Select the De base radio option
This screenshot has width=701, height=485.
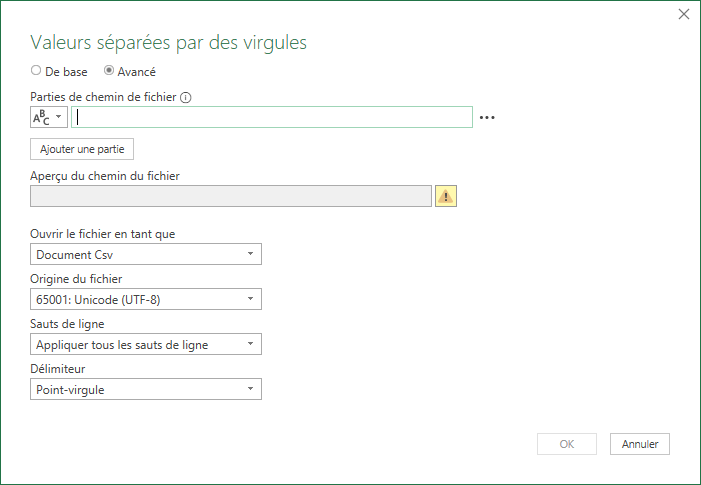click(36, 71)
